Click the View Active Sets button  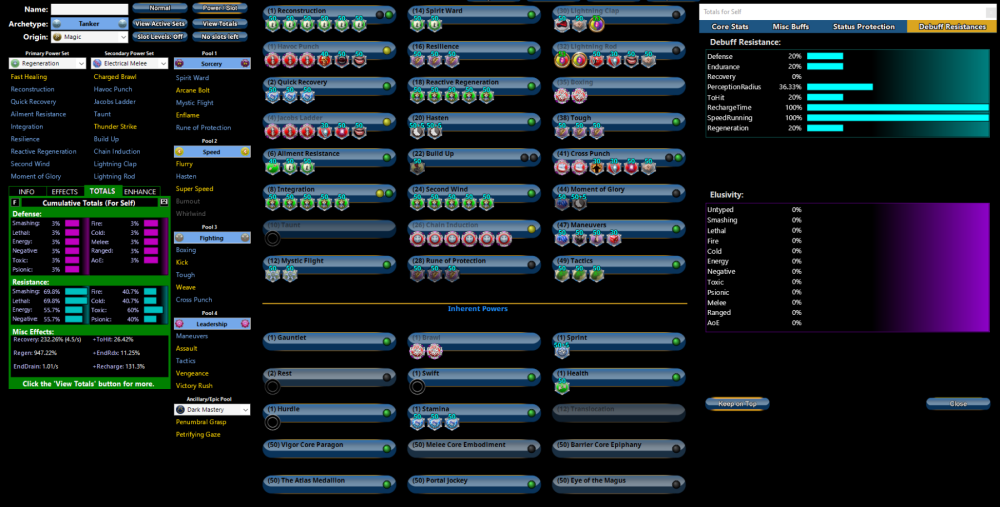(160, 22)
